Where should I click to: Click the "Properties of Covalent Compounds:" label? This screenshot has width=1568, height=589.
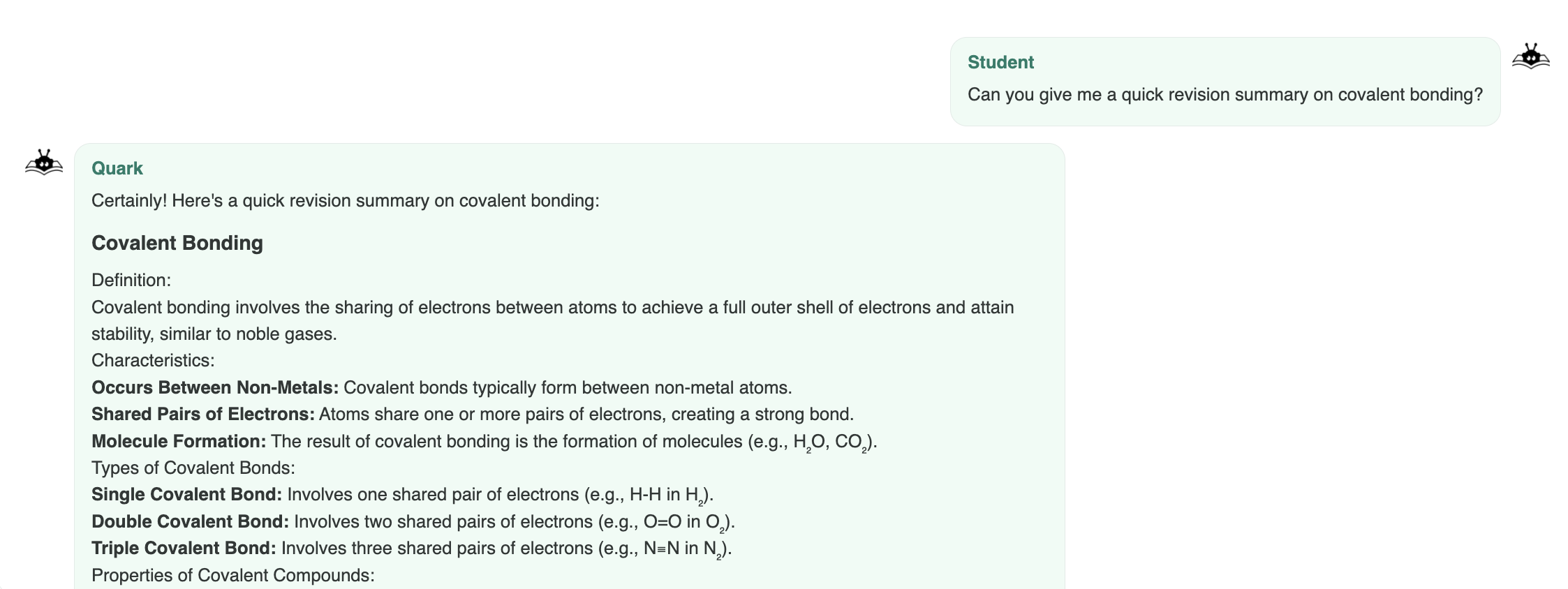pyautogui.click(x=233, y=575)
